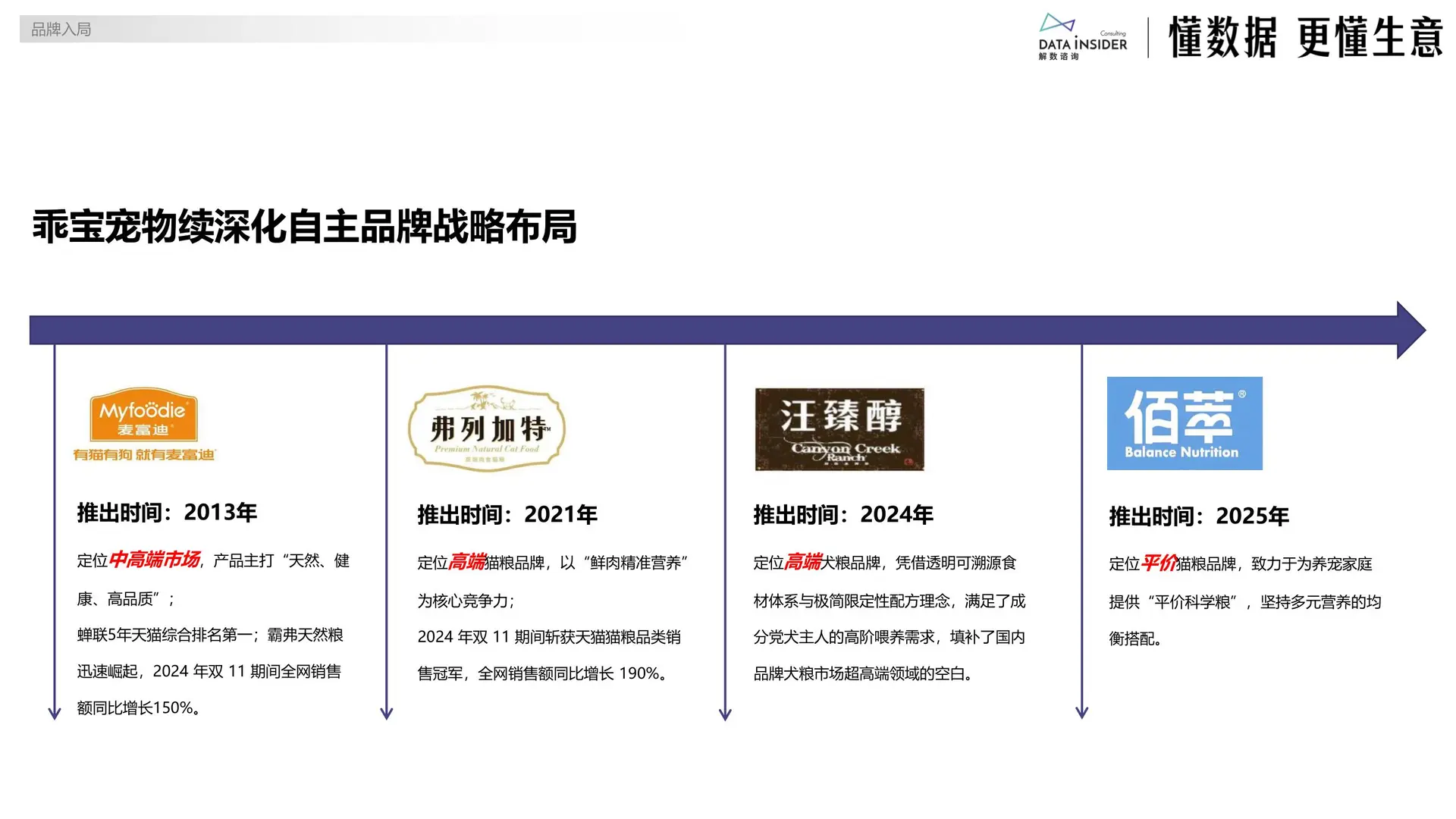Click the Data Insider 解数咨询 logo
This screenshot has height=819, width=1456.
point(1083,36)
